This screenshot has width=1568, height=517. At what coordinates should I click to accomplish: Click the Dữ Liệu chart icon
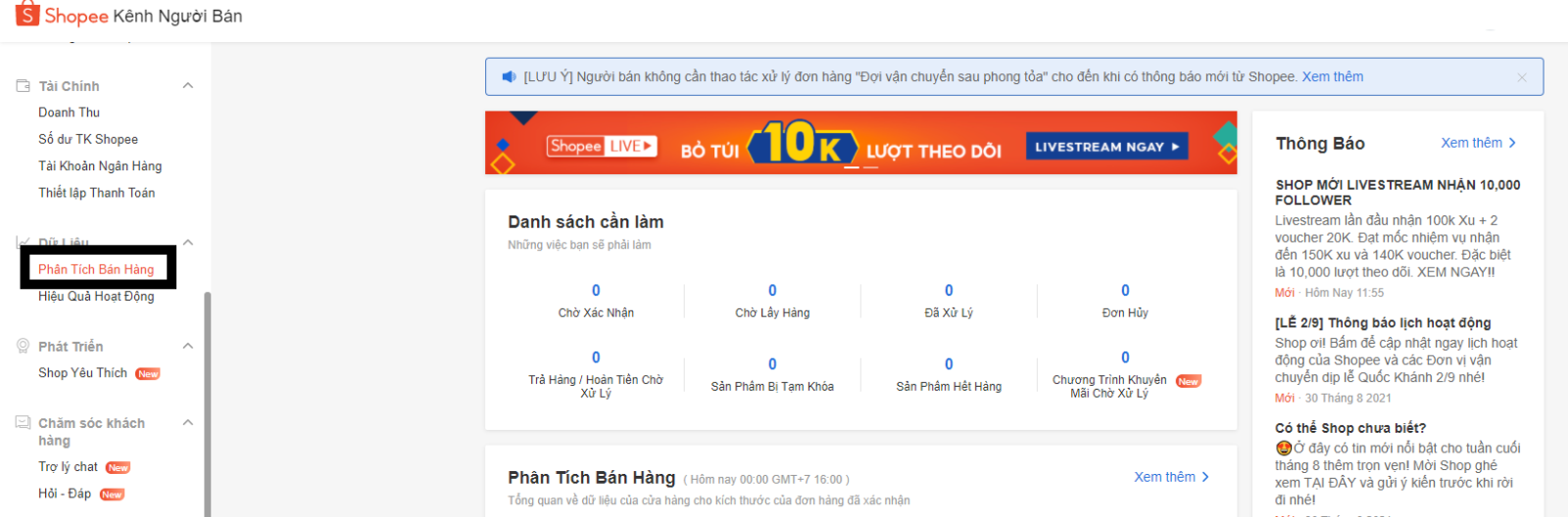tap(23, 242)
